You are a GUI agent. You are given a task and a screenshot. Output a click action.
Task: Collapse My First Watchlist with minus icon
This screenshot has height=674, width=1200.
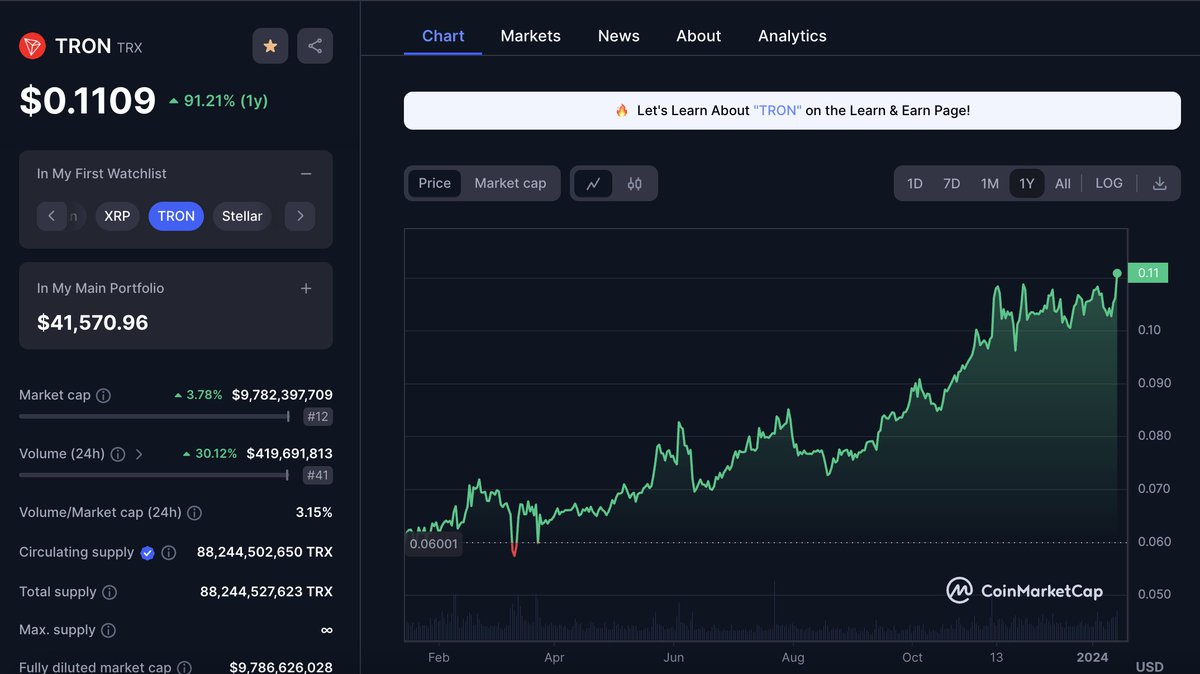(x=306, y=174)
